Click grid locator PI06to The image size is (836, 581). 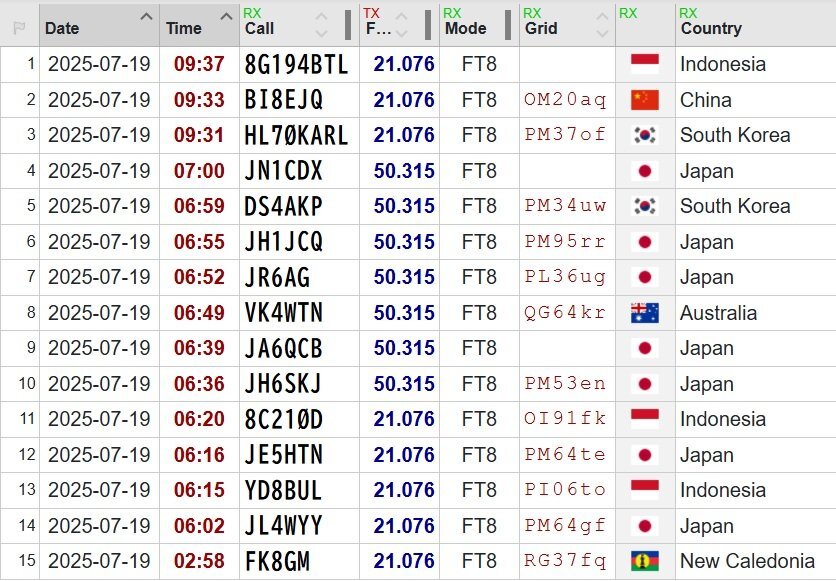[x=565, y=489]
